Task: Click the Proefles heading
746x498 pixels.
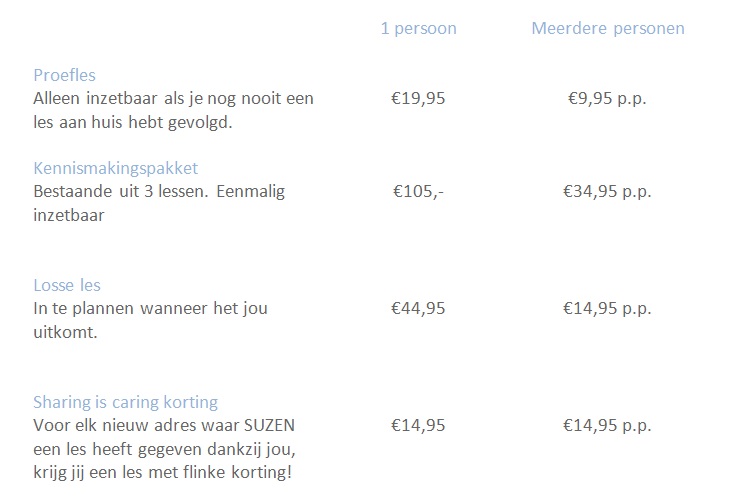Action: point(64,75)
